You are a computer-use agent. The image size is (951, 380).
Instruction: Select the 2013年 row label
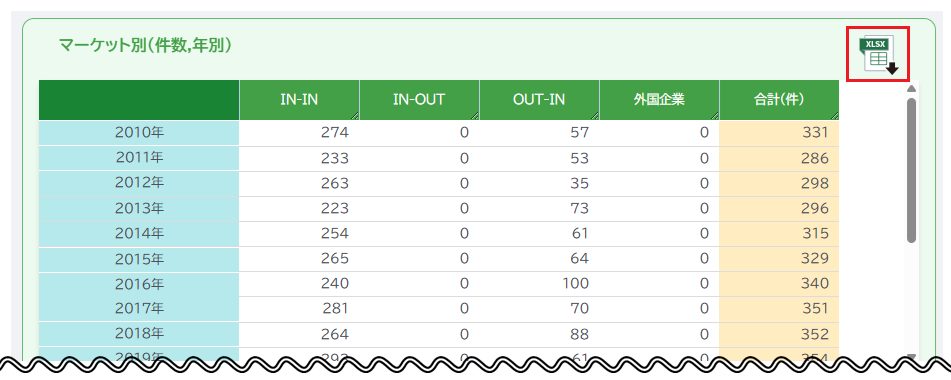tap(139, 208)
